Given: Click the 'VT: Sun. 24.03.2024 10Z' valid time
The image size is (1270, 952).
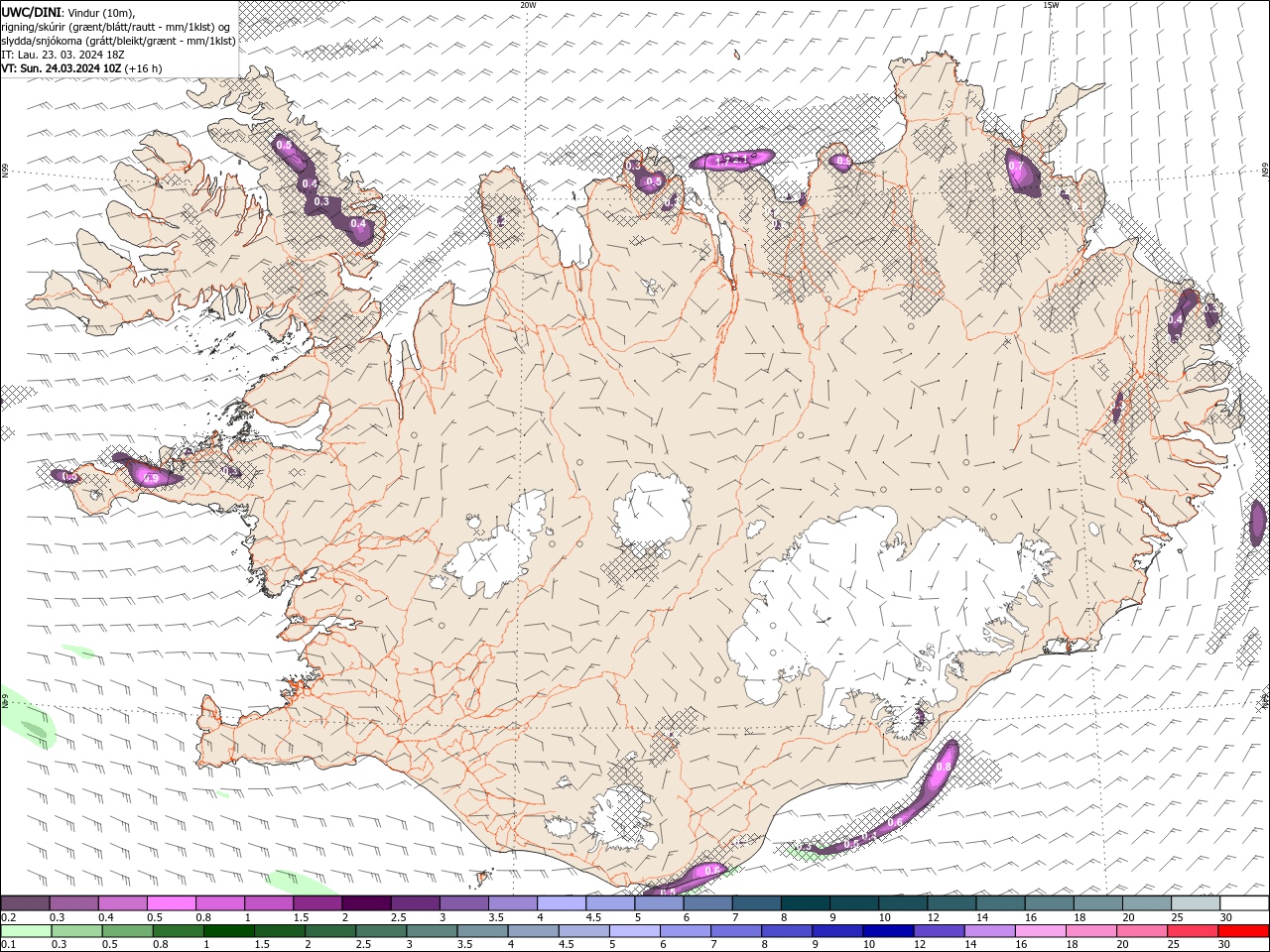Looking at the screenshot, I should point(62,68).
